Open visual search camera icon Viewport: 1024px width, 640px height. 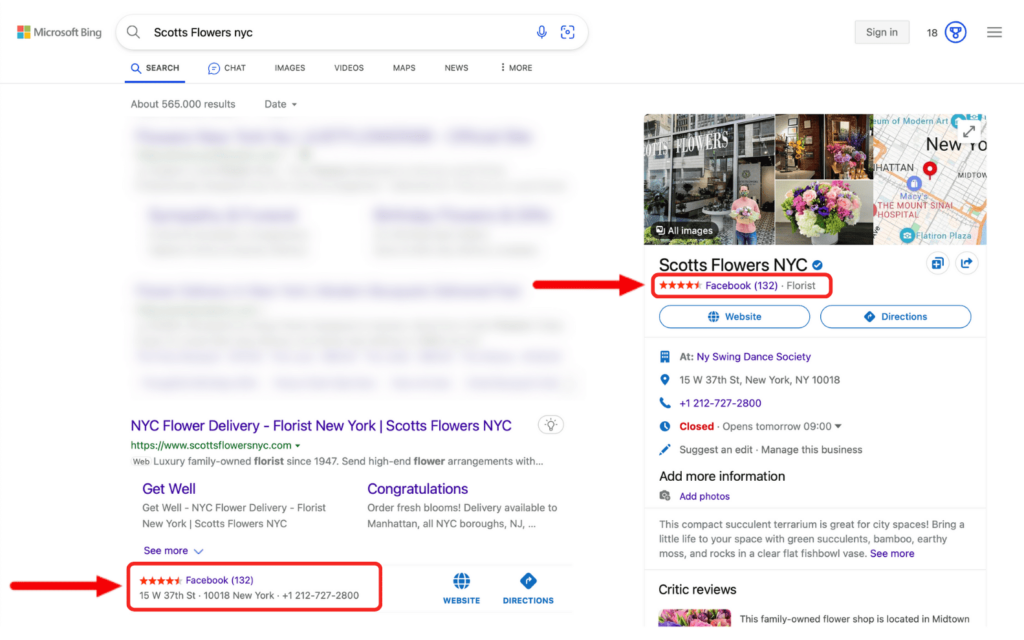coord(568,32)
